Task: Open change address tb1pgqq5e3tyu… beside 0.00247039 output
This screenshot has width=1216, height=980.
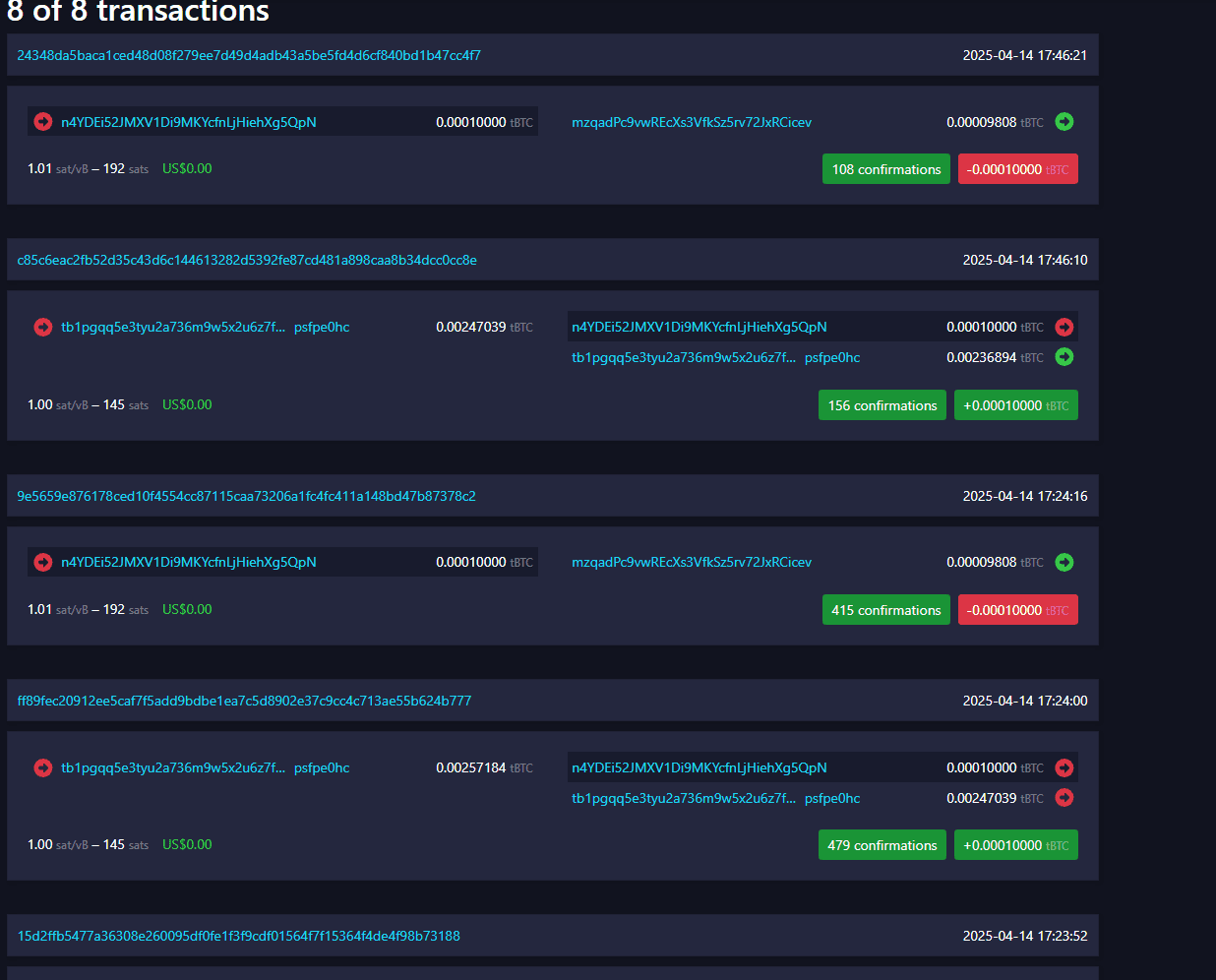Action: point(716,798)
